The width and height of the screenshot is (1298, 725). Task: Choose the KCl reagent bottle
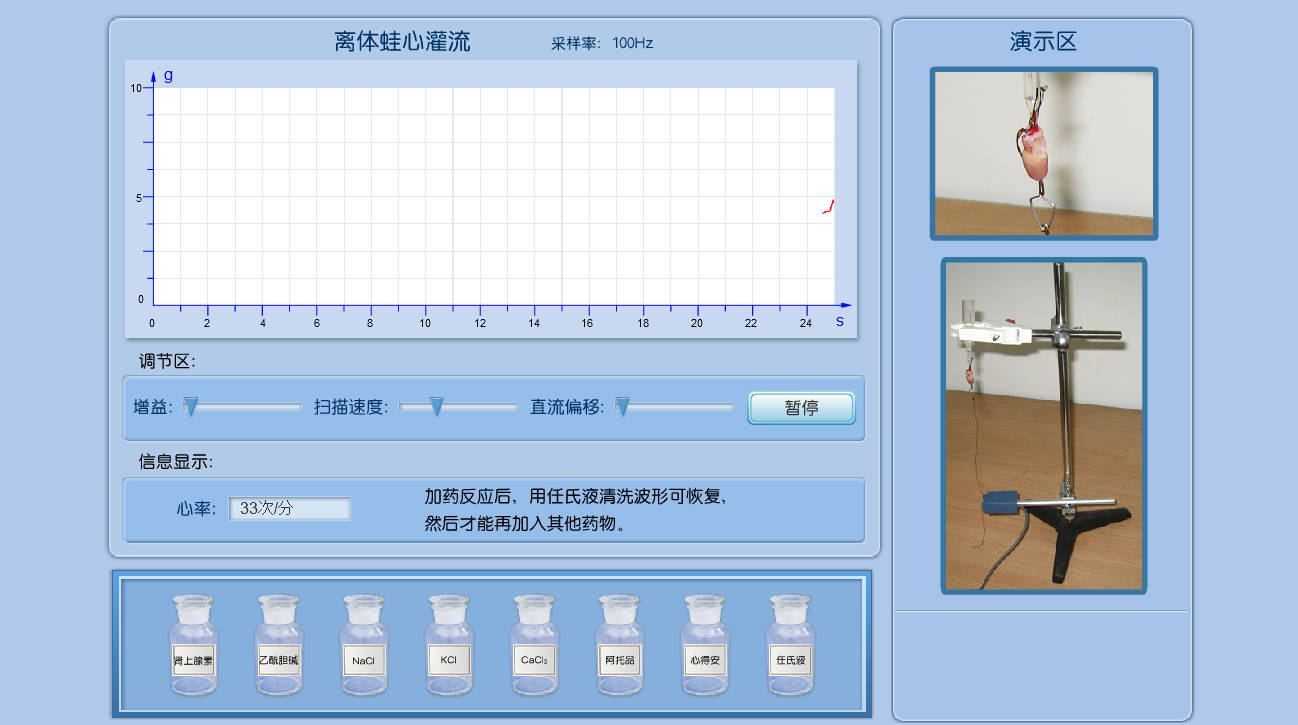(448, 647)
